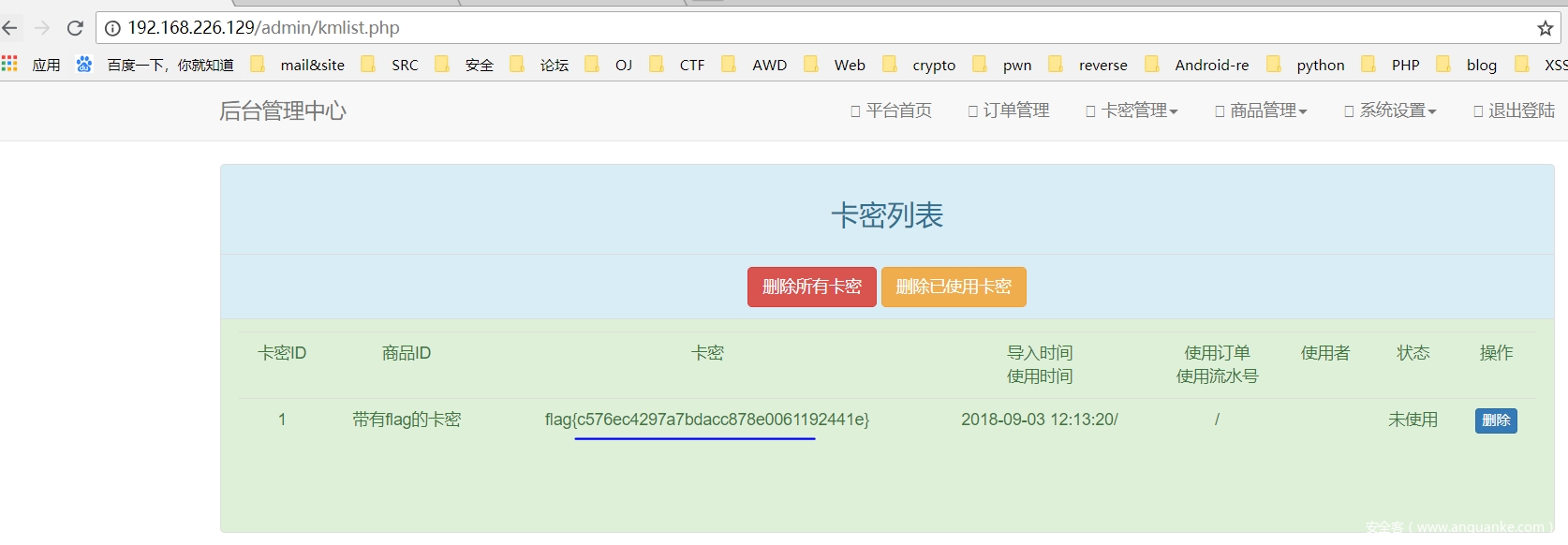Expand the 系统设置 dropdown menu
Screen dimensions: 1568x545
tap(1390, 110)
